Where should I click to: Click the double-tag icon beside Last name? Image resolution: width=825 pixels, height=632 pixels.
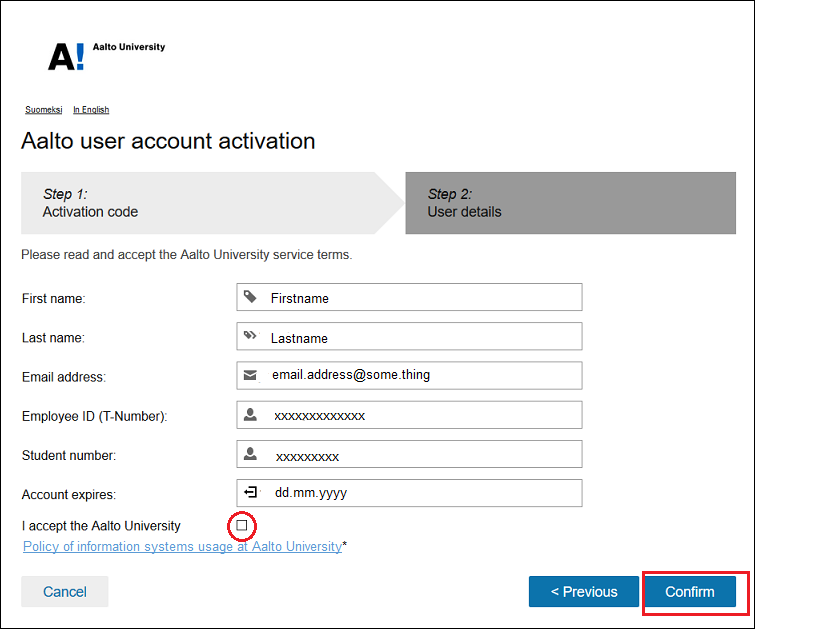(250, 337)
